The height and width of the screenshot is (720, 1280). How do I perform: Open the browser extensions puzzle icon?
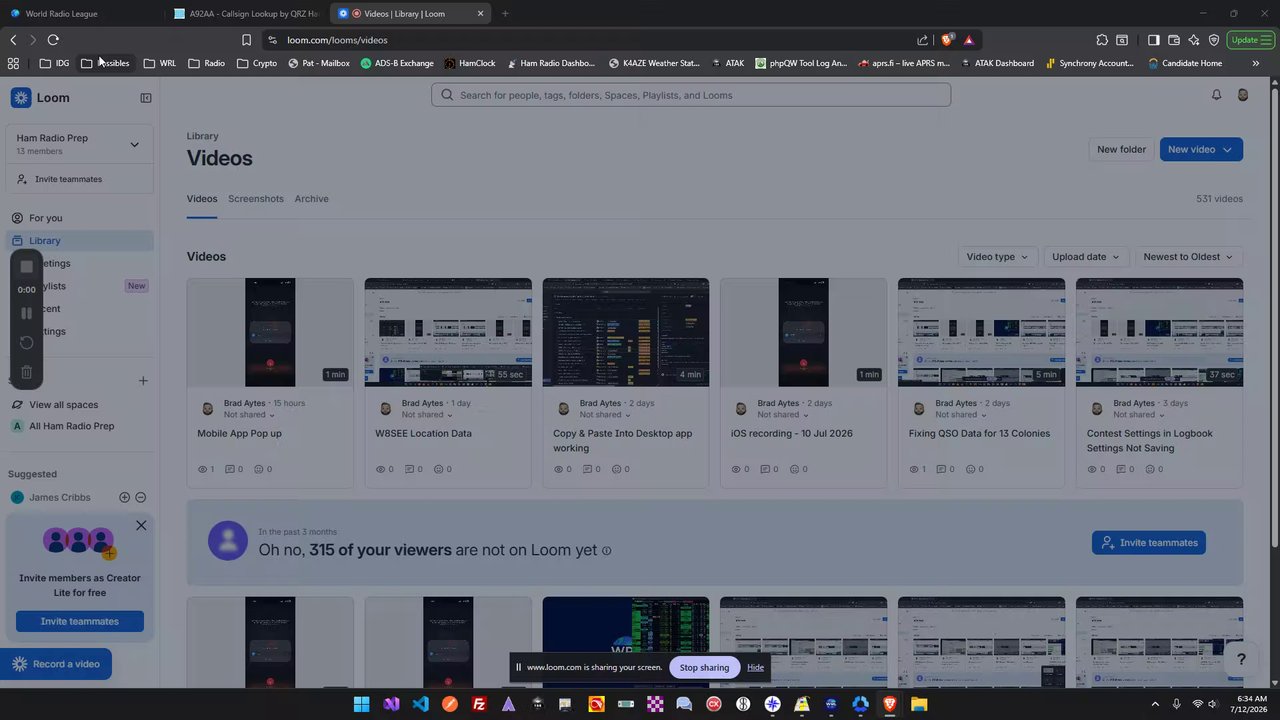1102,40
